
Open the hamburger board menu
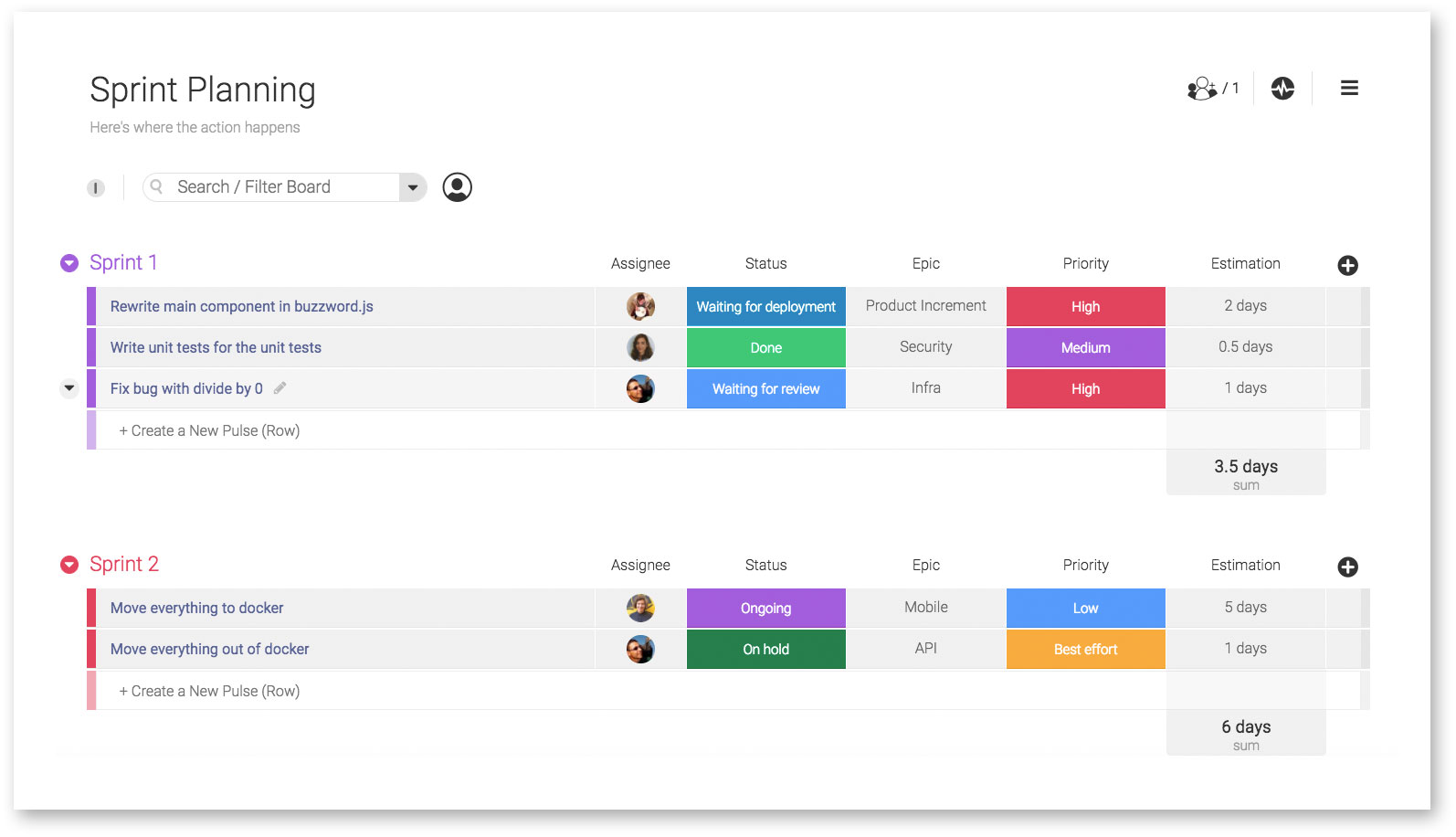[x=1349, y=89]
